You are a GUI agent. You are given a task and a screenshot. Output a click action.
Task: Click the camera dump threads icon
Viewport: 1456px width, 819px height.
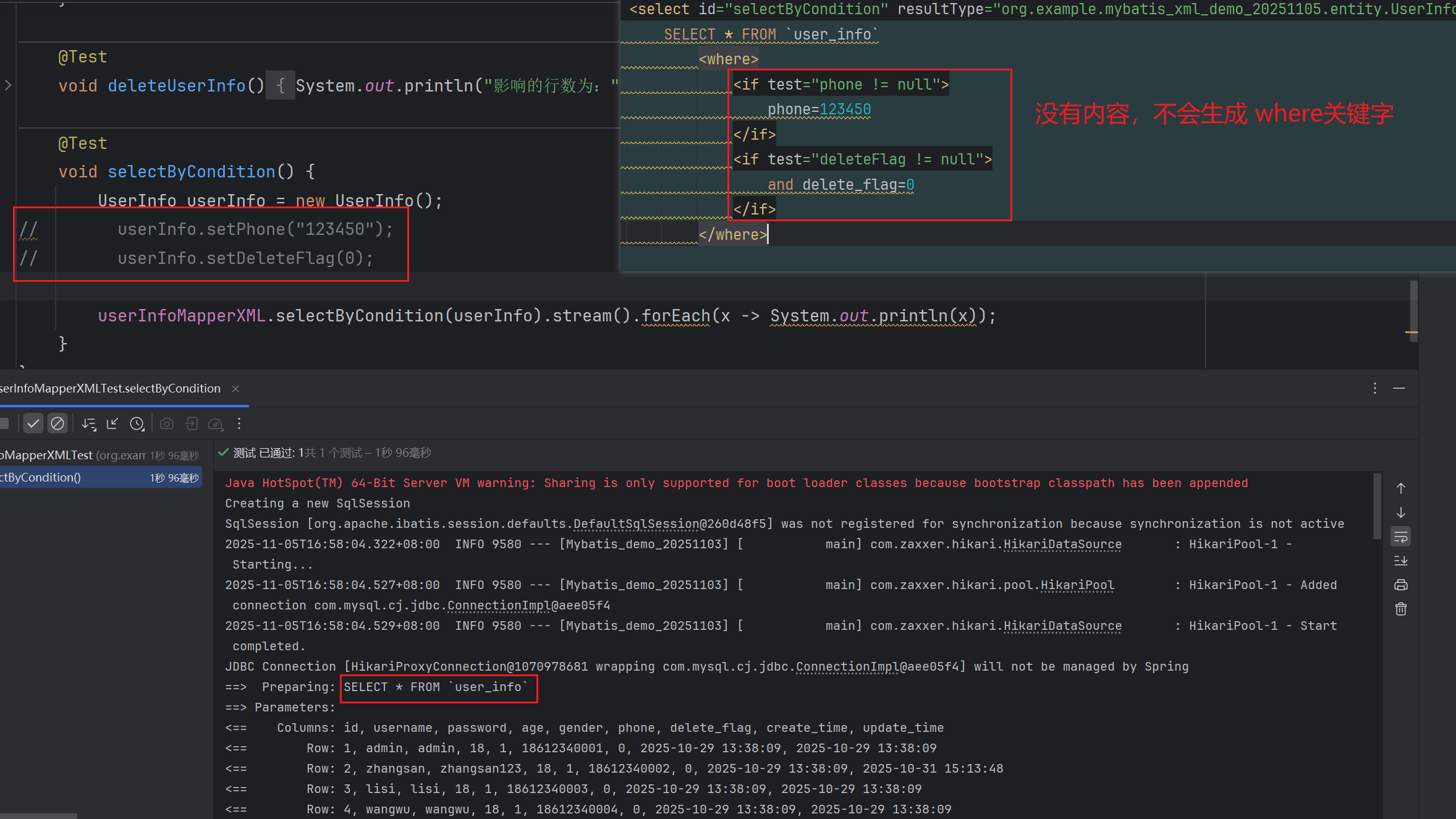coord(167,423)
